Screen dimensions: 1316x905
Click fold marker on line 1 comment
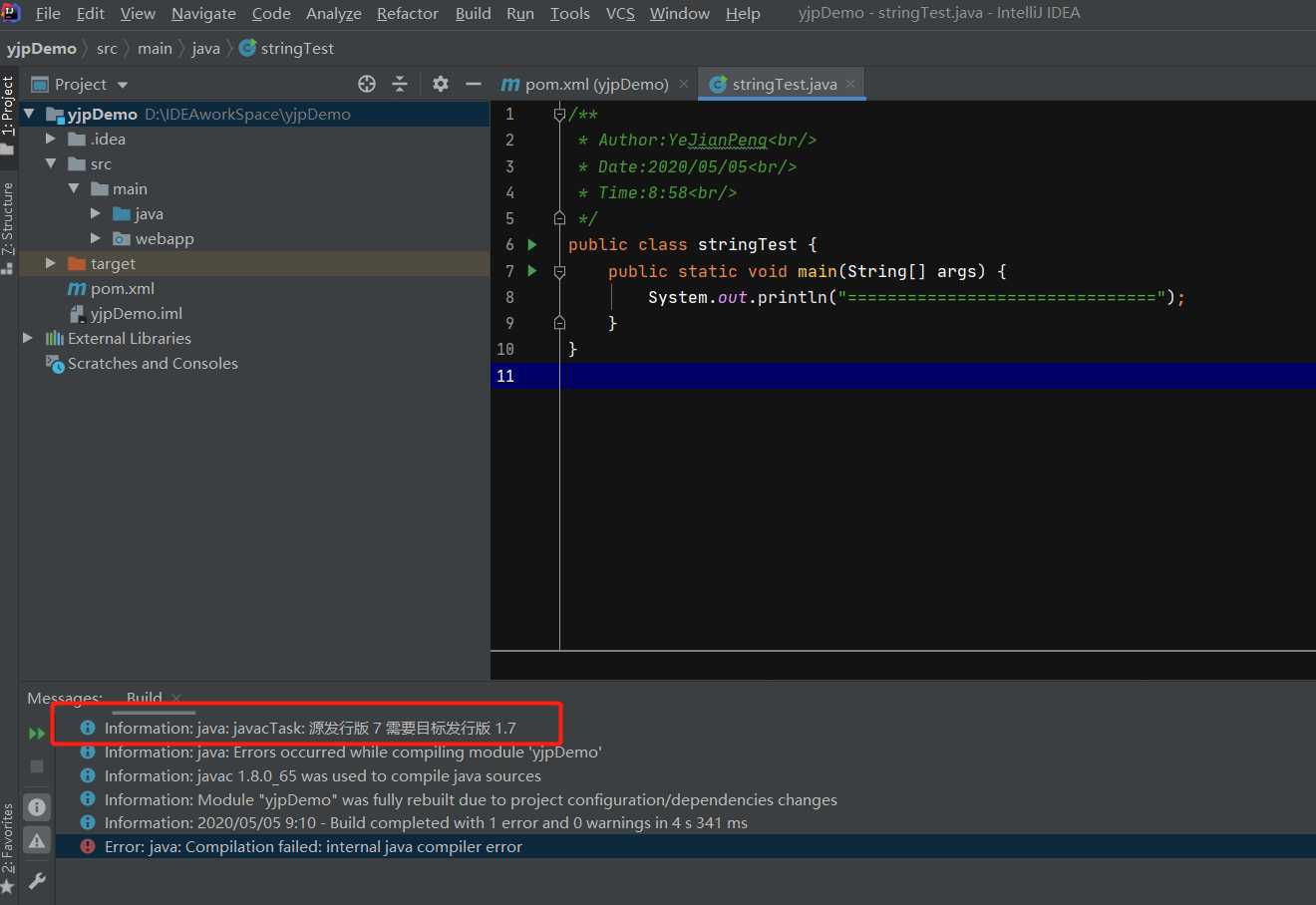pos(559,114)
